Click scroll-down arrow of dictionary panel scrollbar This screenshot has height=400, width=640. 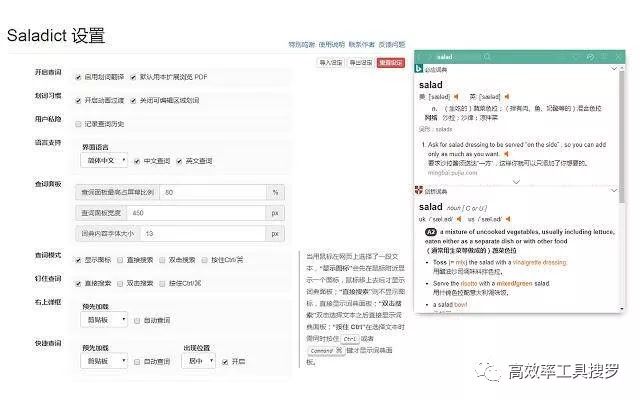622,309
